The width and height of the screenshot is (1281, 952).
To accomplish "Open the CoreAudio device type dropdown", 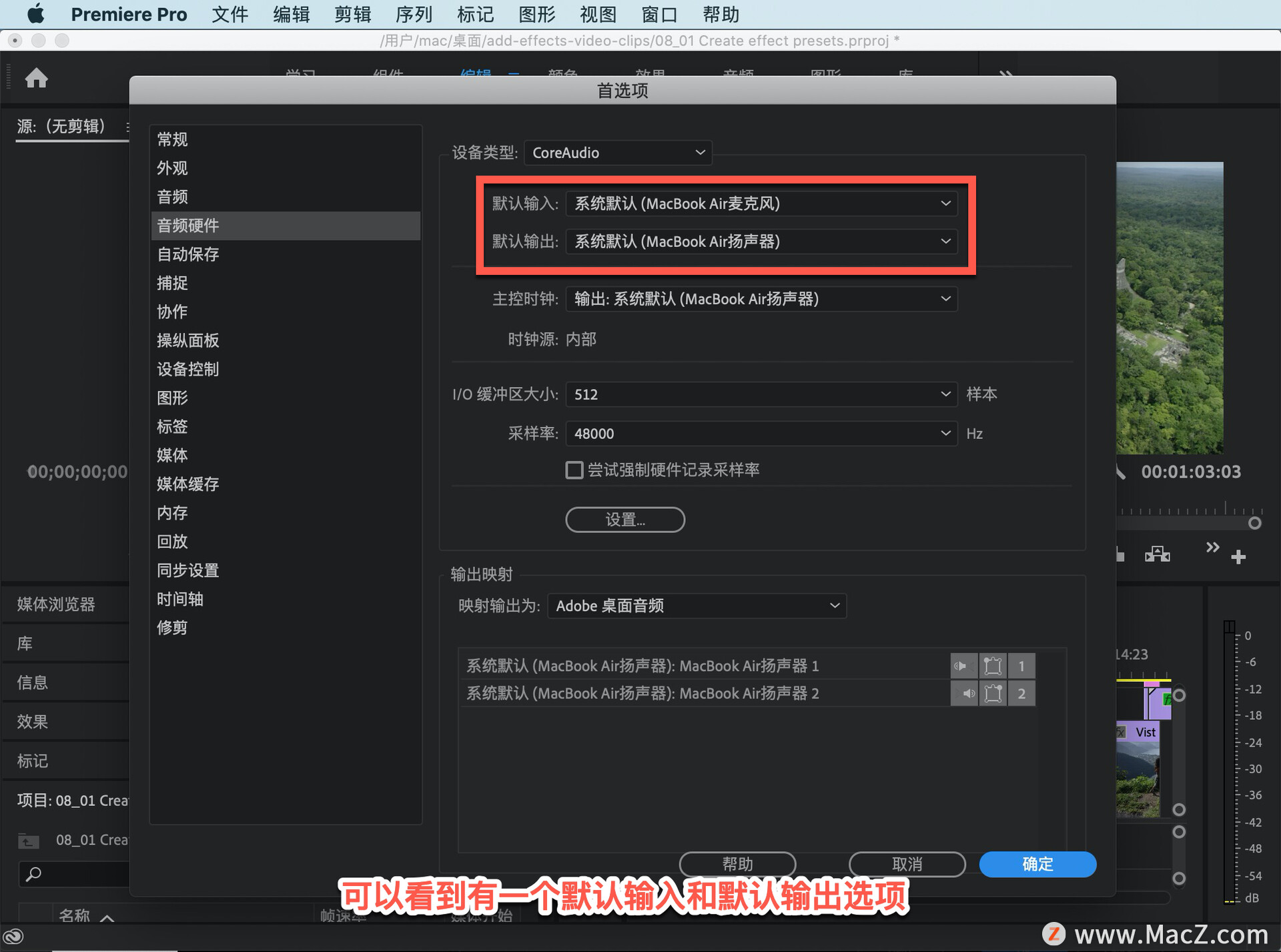I will (618, 153).
